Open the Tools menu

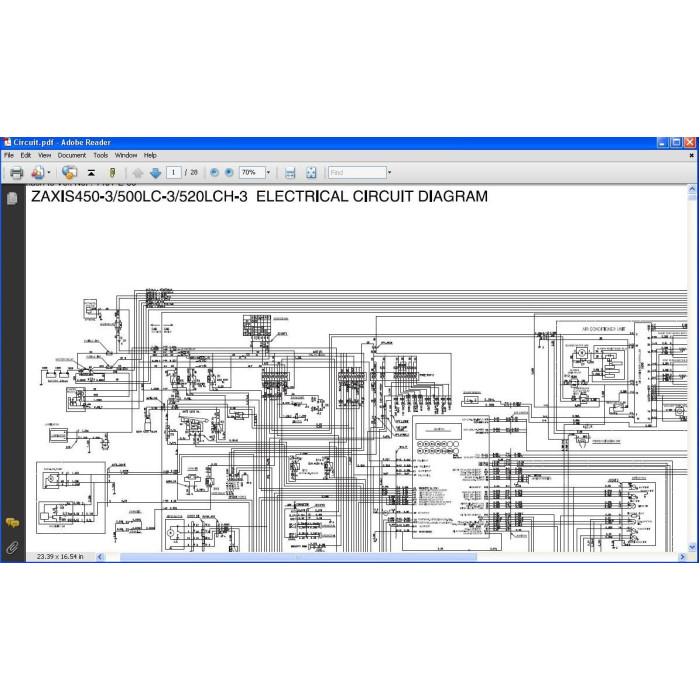(x=101, y=155)
